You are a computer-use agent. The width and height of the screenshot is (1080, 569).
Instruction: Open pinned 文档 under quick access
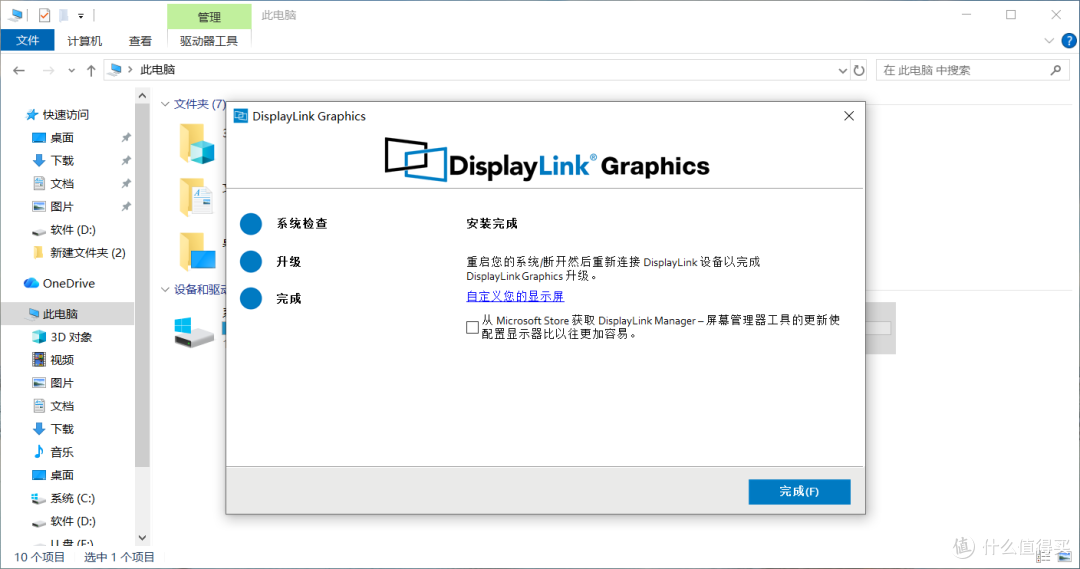(x=62, y=184)
